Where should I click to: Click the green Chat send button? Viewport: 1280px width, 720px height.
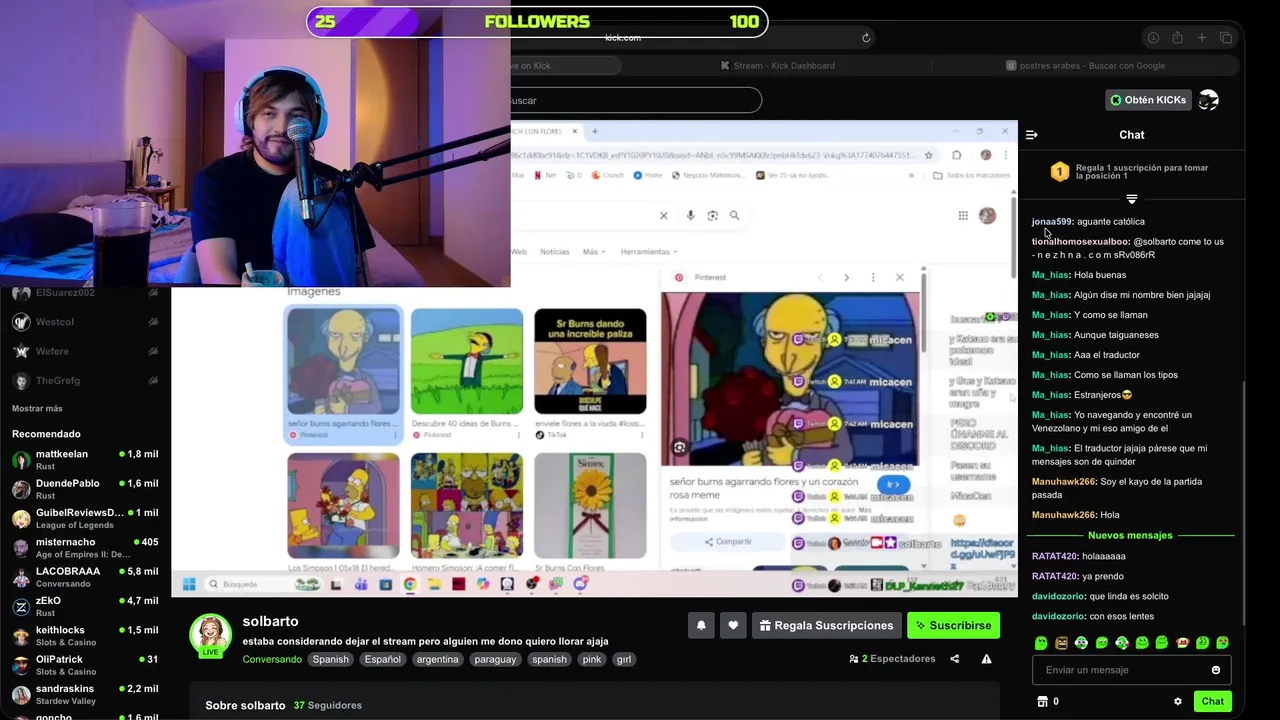[1212, 702]
